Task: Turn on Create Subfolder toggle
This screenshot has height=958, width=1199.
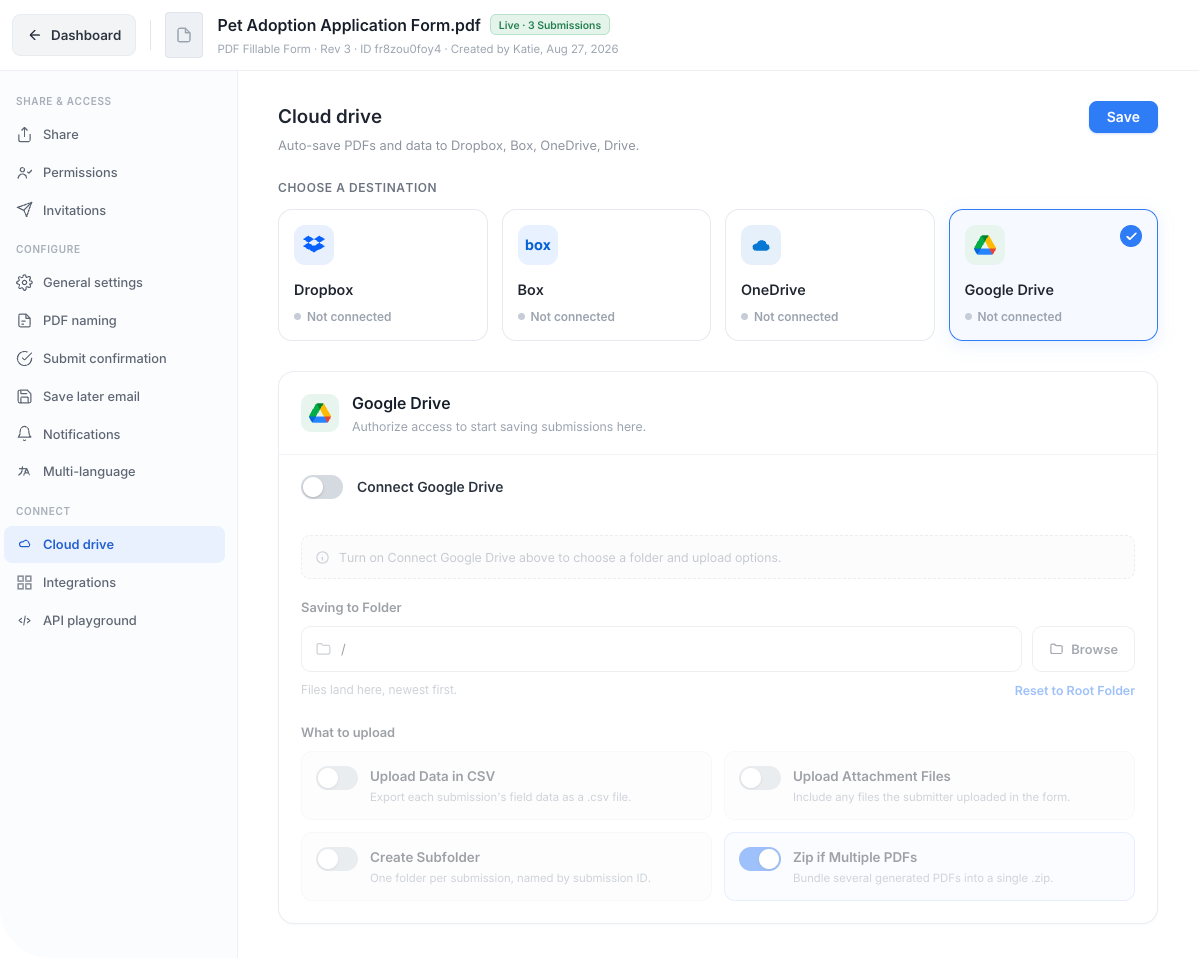Action: pyautogui.click(x=337, y=859)
